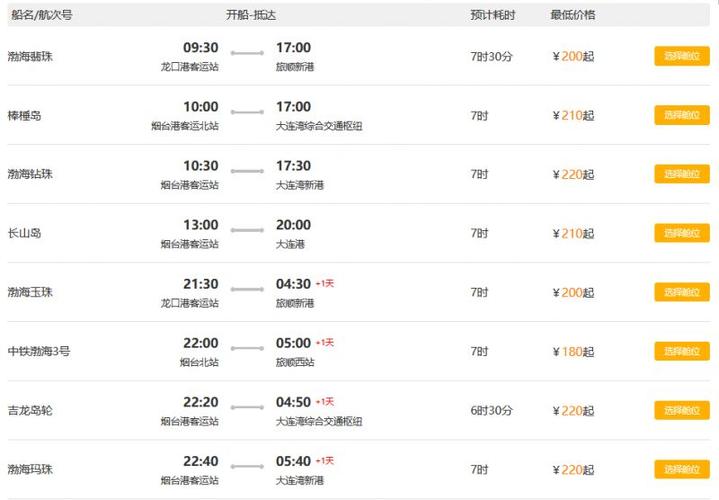Open the 渤海翡珠 ship name
719x500 pixels.
(30, 57)
